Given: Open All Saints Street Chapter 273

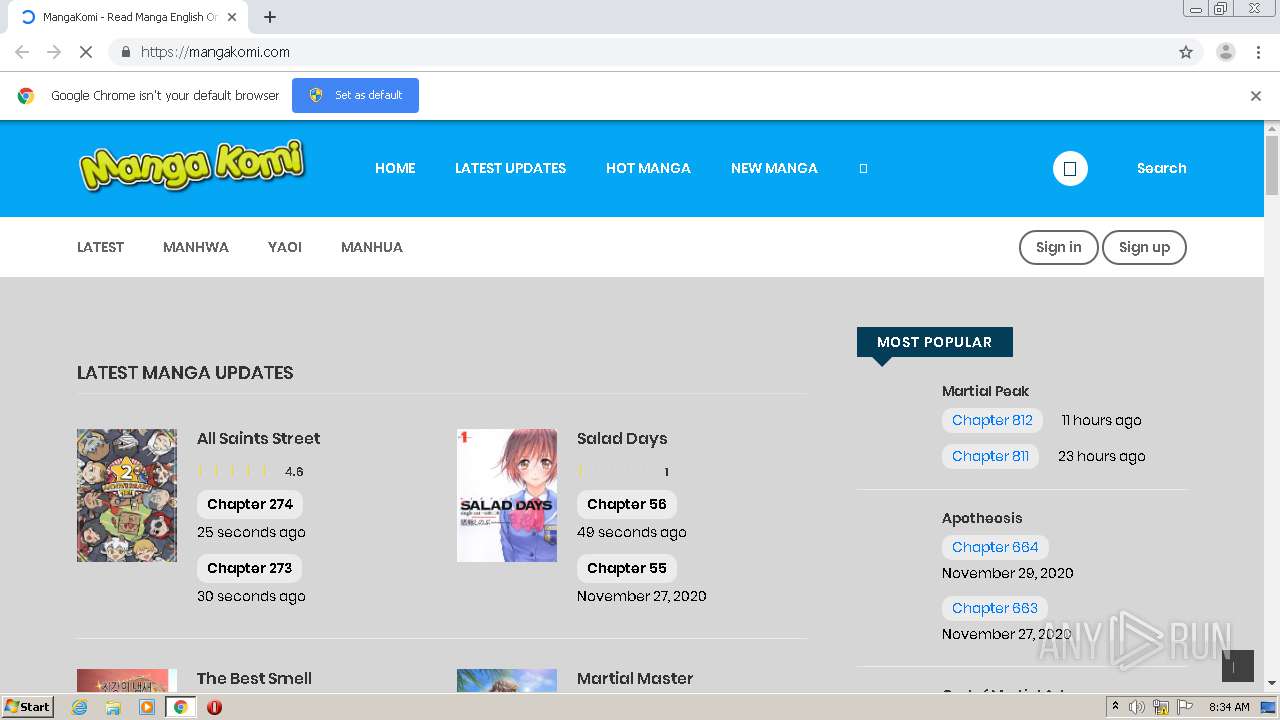Looking at the screenshot, I should coord(249,568).
